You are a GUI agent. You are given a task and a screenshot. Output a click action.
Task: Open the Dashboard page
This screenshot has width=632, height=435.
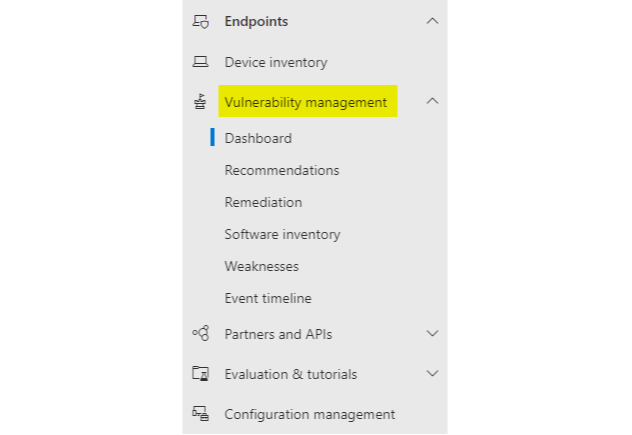pyautogui.click(x=258, y=138)
